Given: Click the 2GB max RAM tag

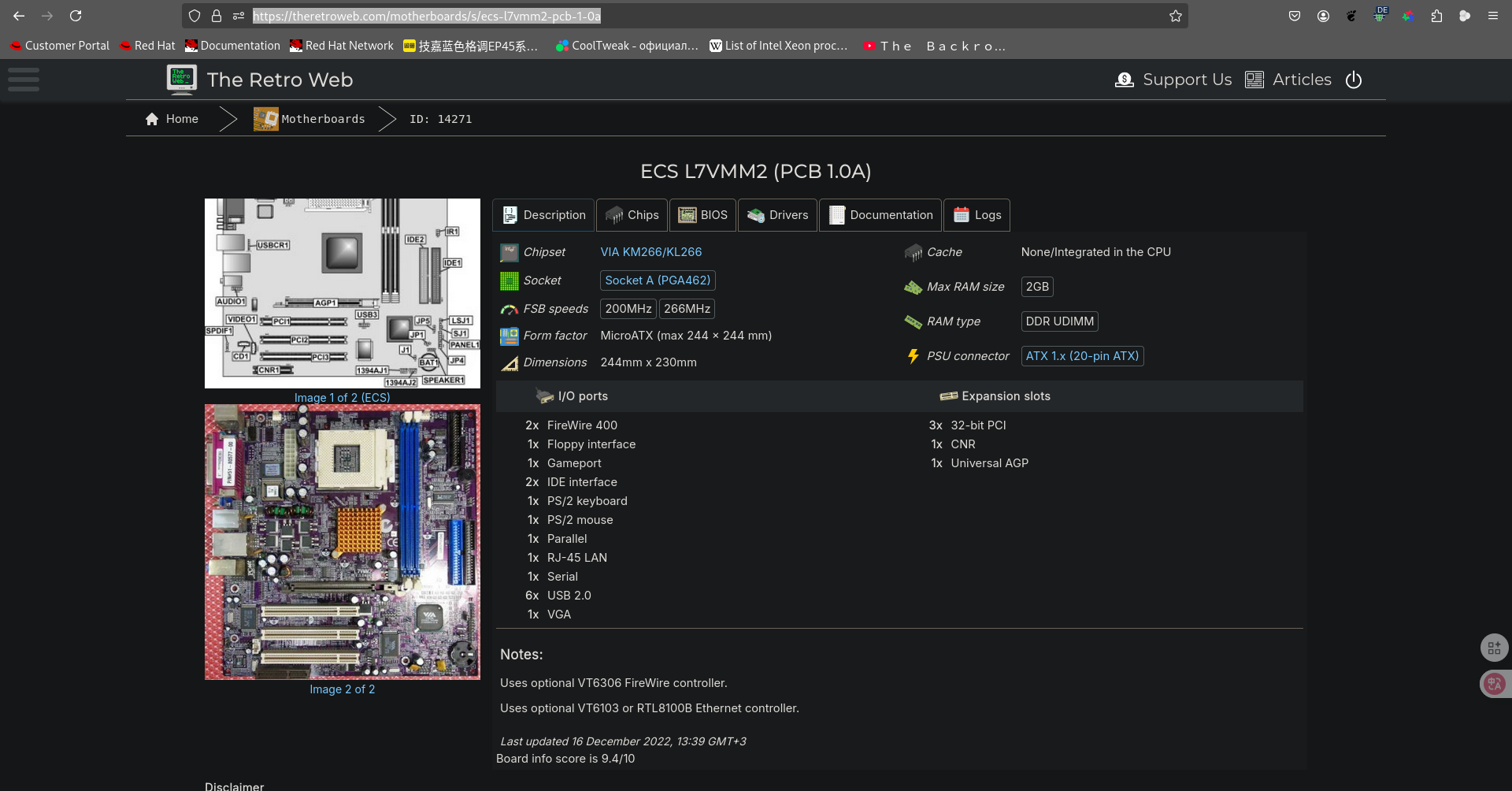Looking at the screenshot, I should [x=1037, y=287].
